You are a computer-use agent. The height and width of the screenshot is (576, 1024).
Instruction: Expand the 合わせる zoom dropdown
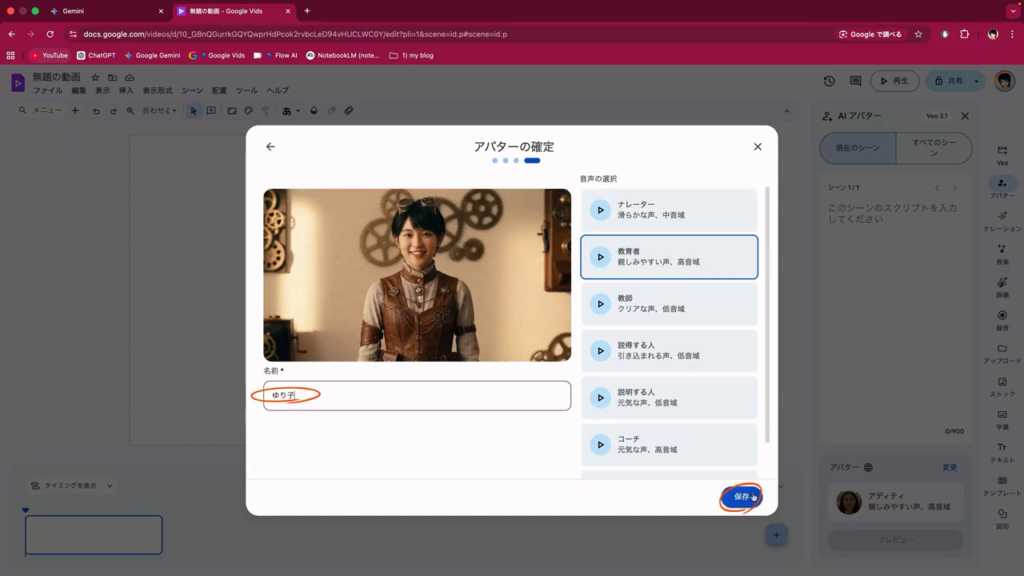[x=159, y=111]
